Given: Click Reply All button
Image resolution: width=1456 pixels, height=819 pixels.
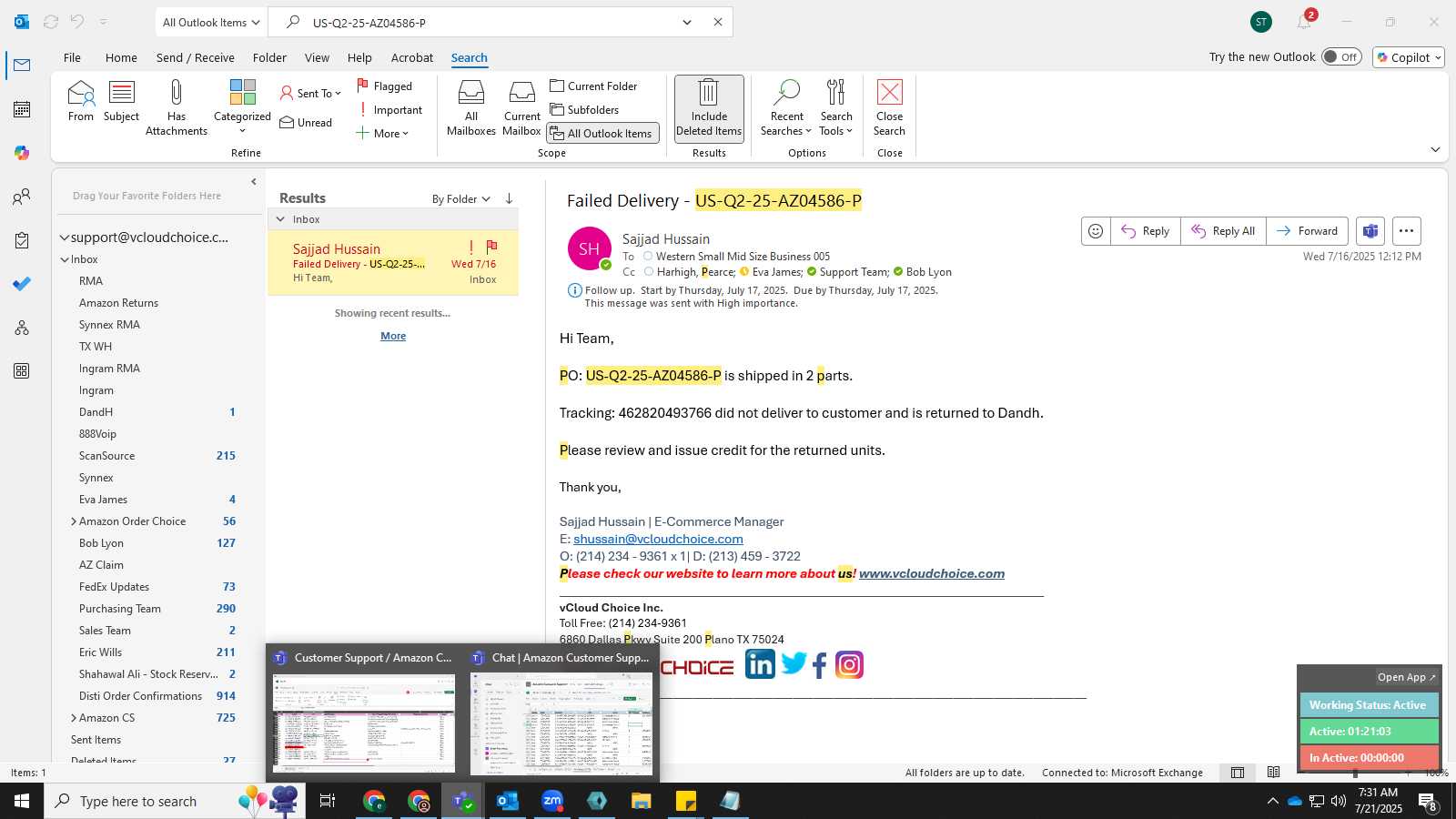Looking at the screenshot, I should 1223,231.
